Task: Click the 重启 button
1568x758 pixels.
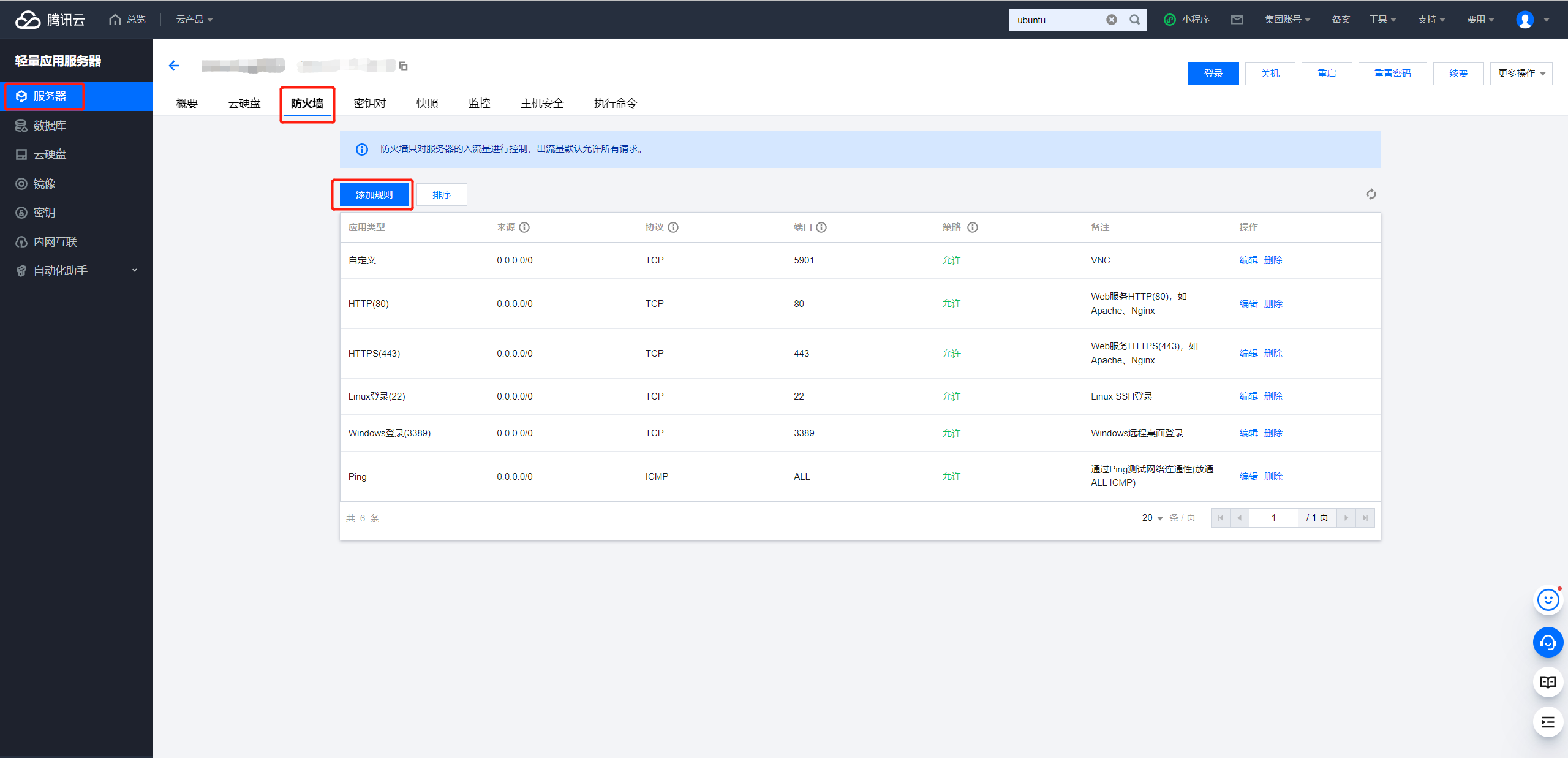Action: click(x=1327, y=74)
